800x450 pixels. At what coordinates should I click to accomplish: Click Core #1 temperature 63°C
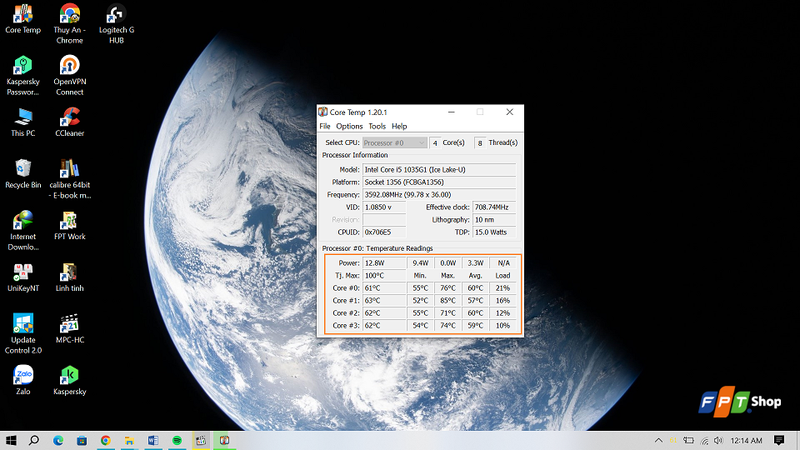click(384, 301)
